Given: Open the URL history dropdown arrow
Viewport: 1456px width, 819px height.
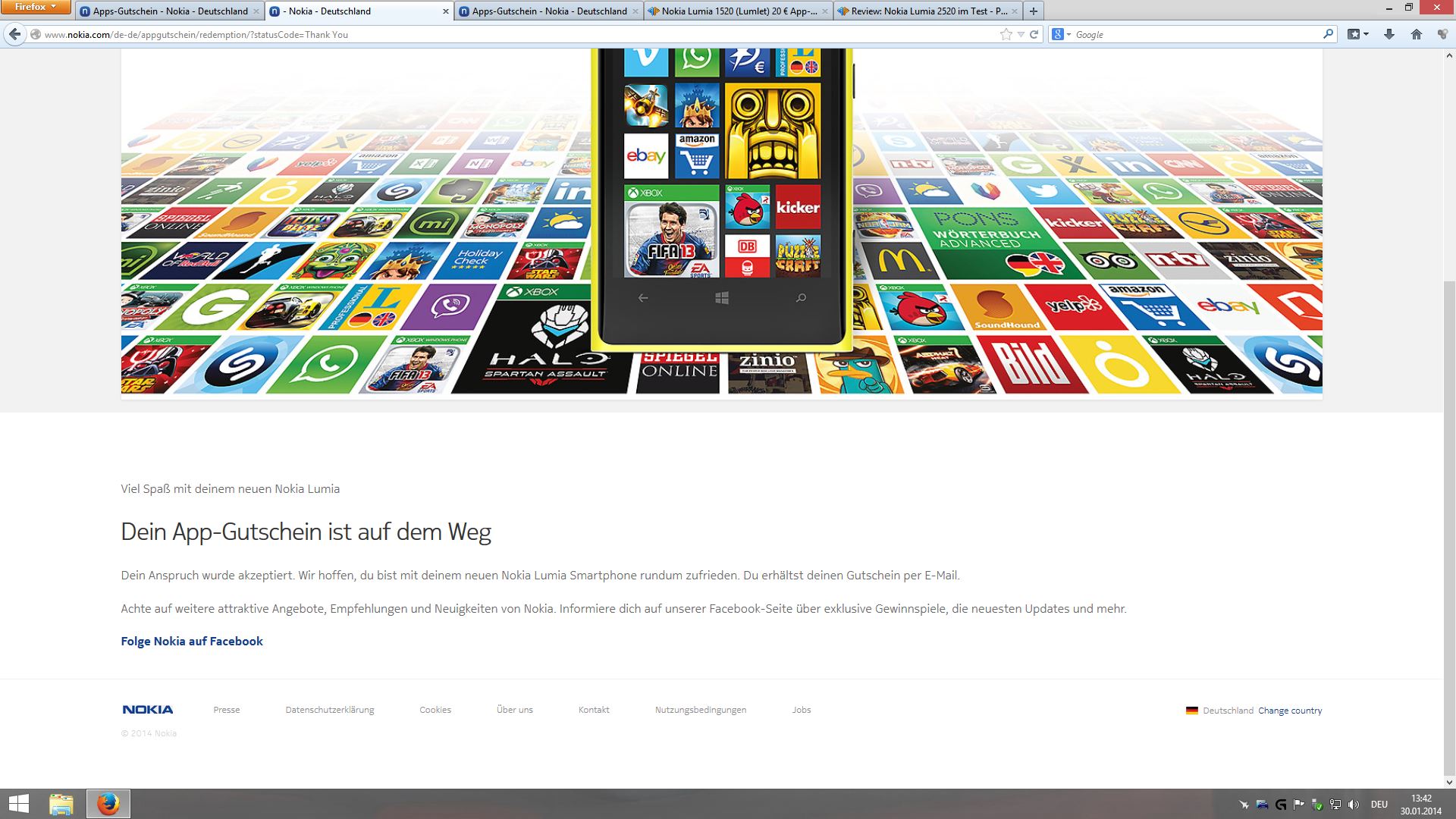Looking at the screenshot, I should [x=1021, y=34].
